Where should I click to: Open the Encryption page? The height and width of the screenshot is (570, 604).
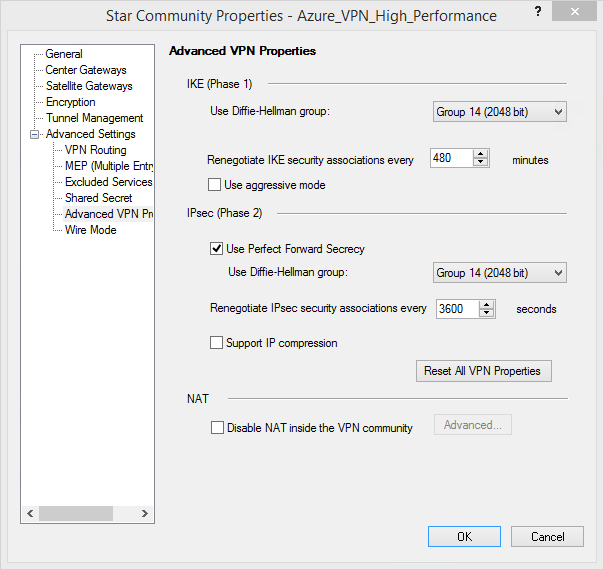(70, 102)
